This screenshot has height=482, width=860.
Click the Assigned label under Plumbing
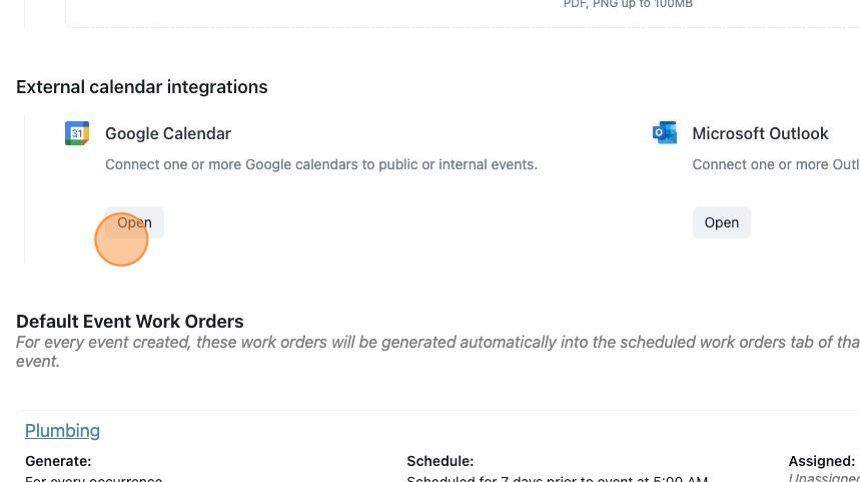click(x=822, y=461)
